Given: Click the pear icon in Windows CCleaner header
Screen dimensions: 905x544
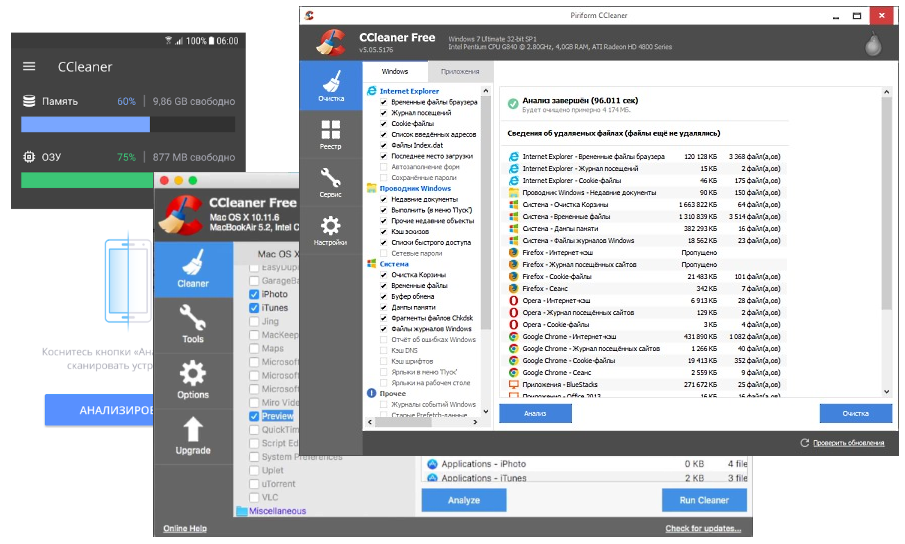Looking at the screenshot, I should click(873, 44).
